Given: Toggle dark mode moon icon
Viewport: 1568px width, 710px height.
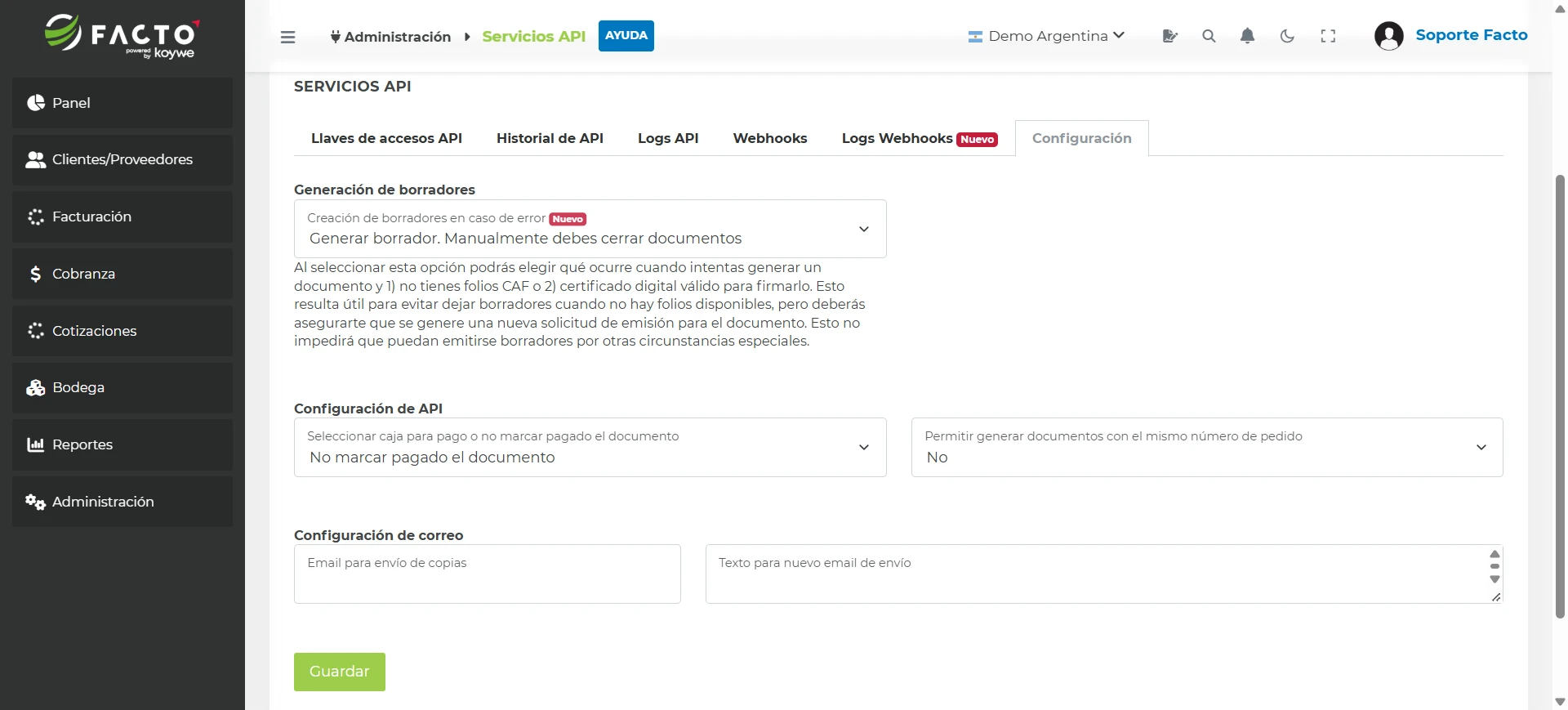Looking at the screenshot, I should pyautogui.click(x=1287, y=36).
